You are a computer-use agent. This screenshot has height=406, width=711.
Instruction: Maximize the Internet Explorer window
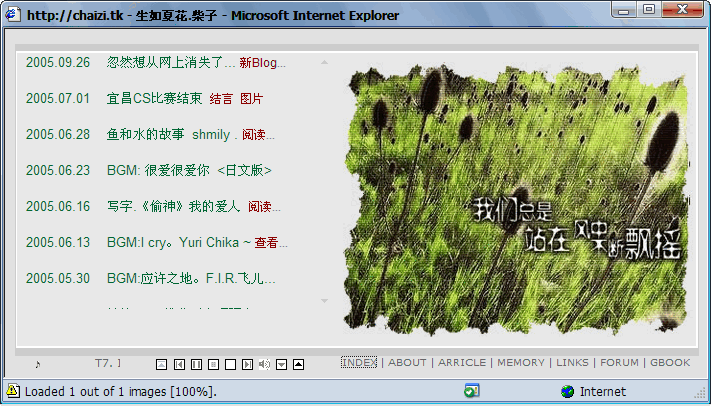tap(649, 10)
